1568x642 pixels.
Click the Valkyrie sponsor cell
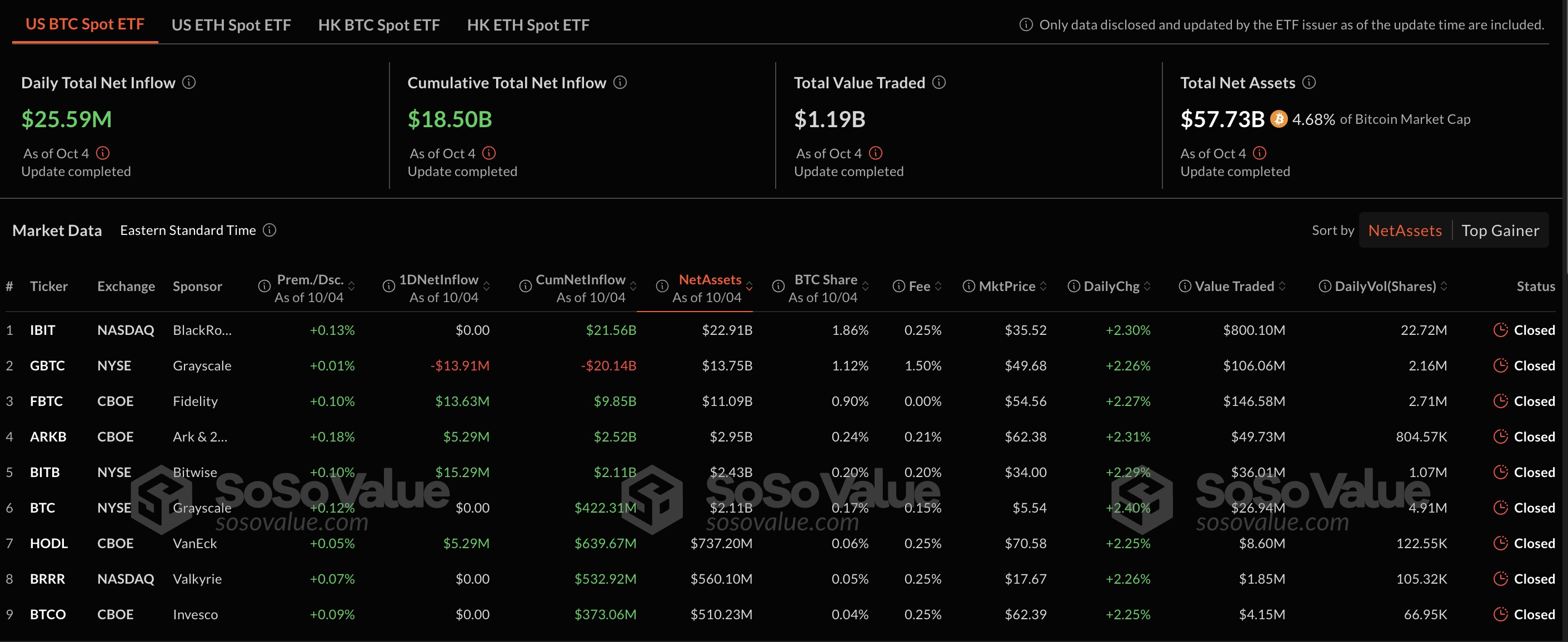pos(197,579)
